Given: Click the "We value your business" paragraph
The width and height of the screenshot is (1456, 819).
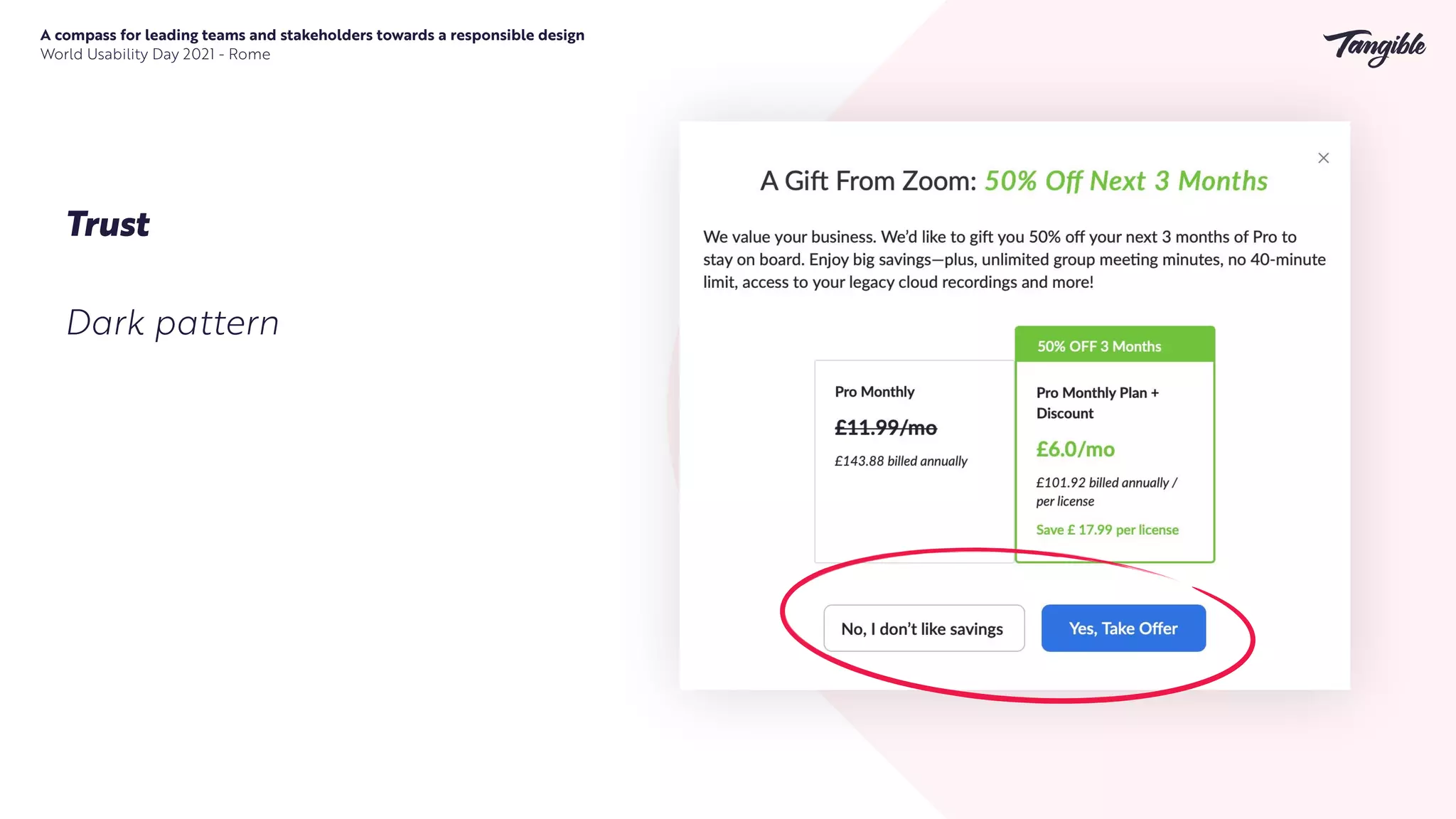Looking at the screenshot, I should 1014,259.
